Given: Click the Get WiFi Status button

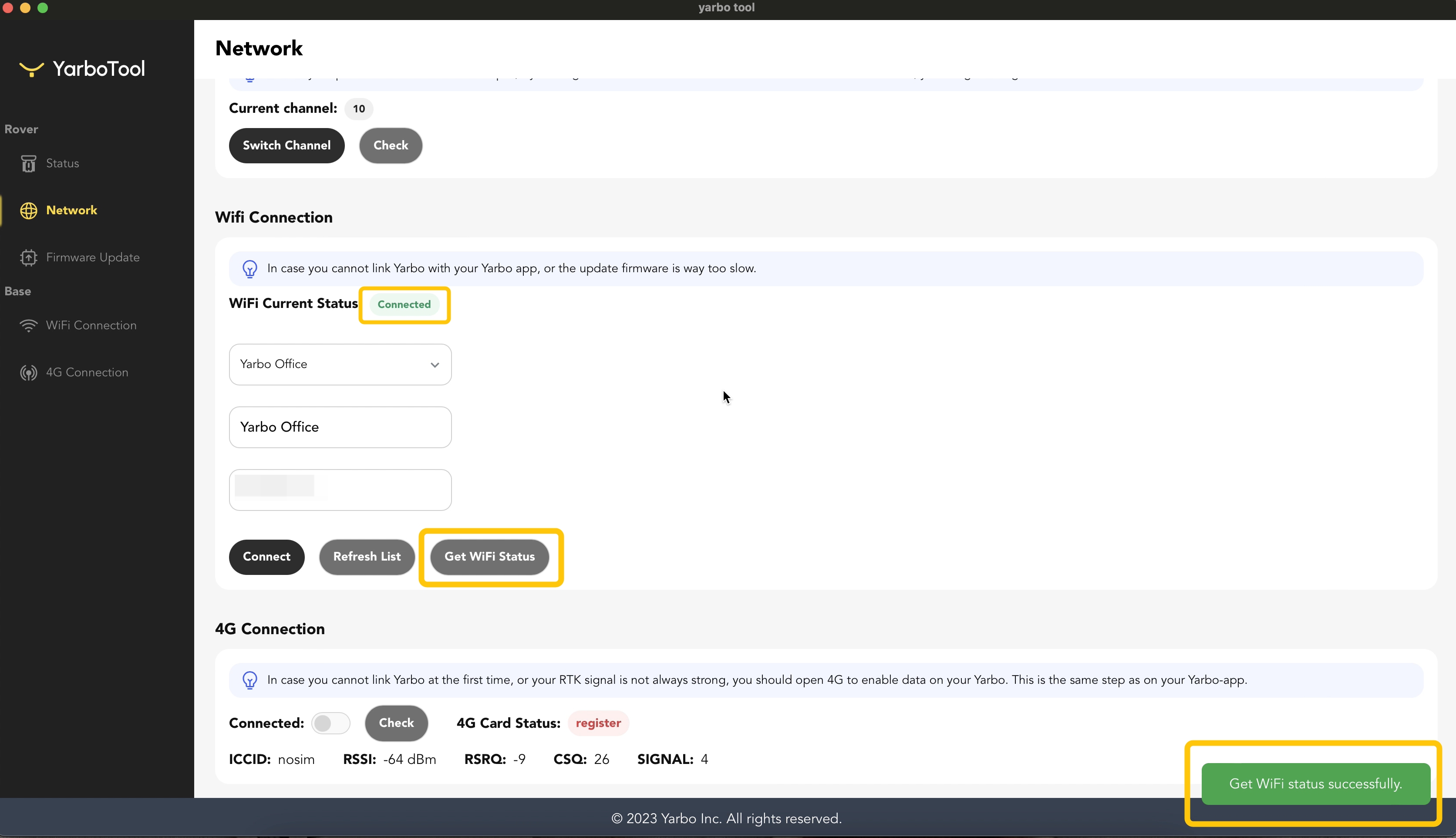Looking at the screenshot, I should point(489,557).
